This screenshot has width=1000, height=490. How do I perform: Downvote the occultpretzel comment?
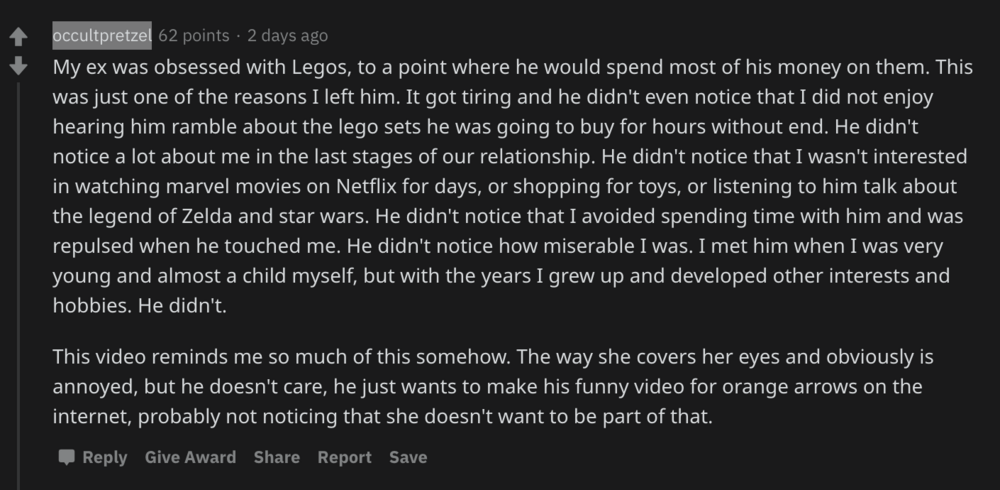(17, 67)
